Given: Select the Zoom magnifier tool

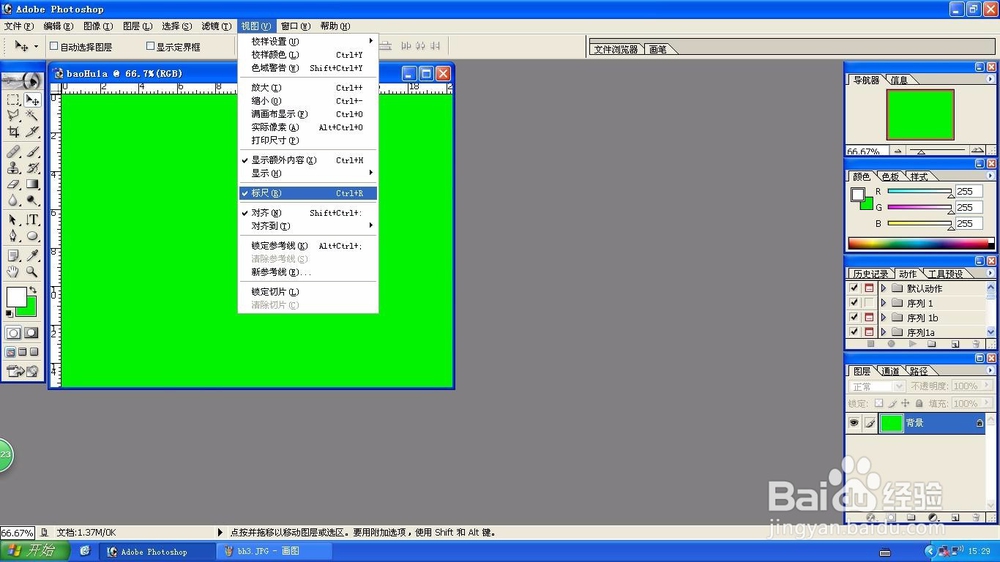Looking at the screenshot, I should tap(32, 272).
